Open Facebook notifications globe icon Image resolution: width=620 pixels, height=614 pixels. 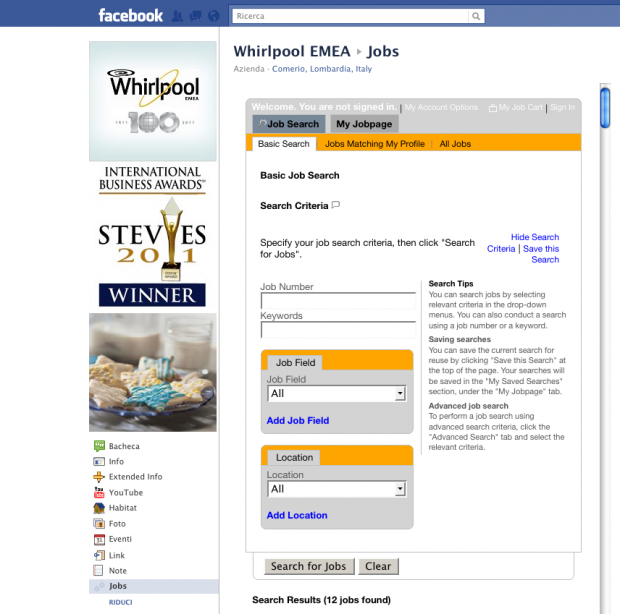[214, 16]
